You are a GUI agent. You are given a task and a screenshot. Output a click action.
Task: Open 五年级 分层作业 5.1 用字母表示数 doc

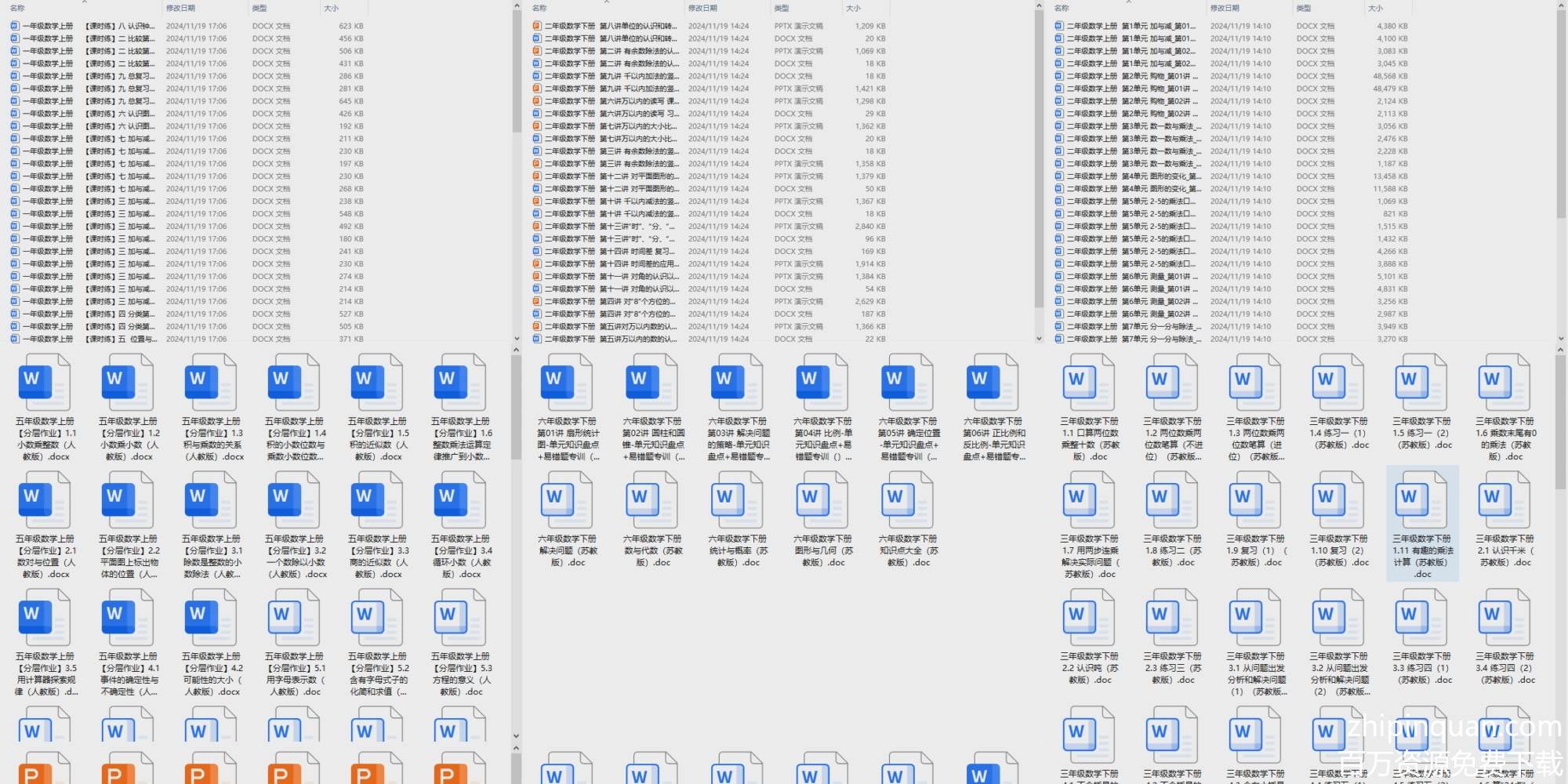pyautogui.click(x=295, y=618)
